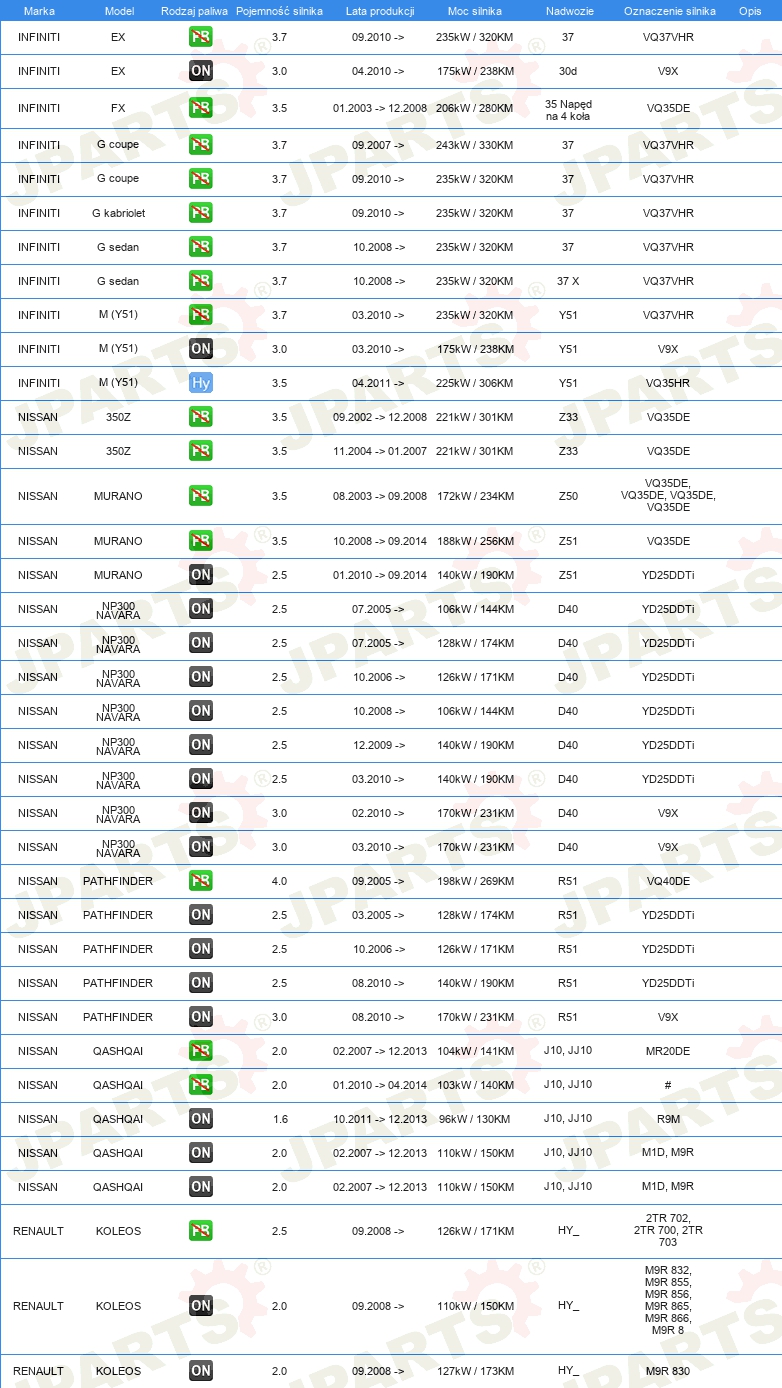Click the INFINITI FX model cell
The width and height of the screenshot is (782, 1388).
click(x=118, y=108)
